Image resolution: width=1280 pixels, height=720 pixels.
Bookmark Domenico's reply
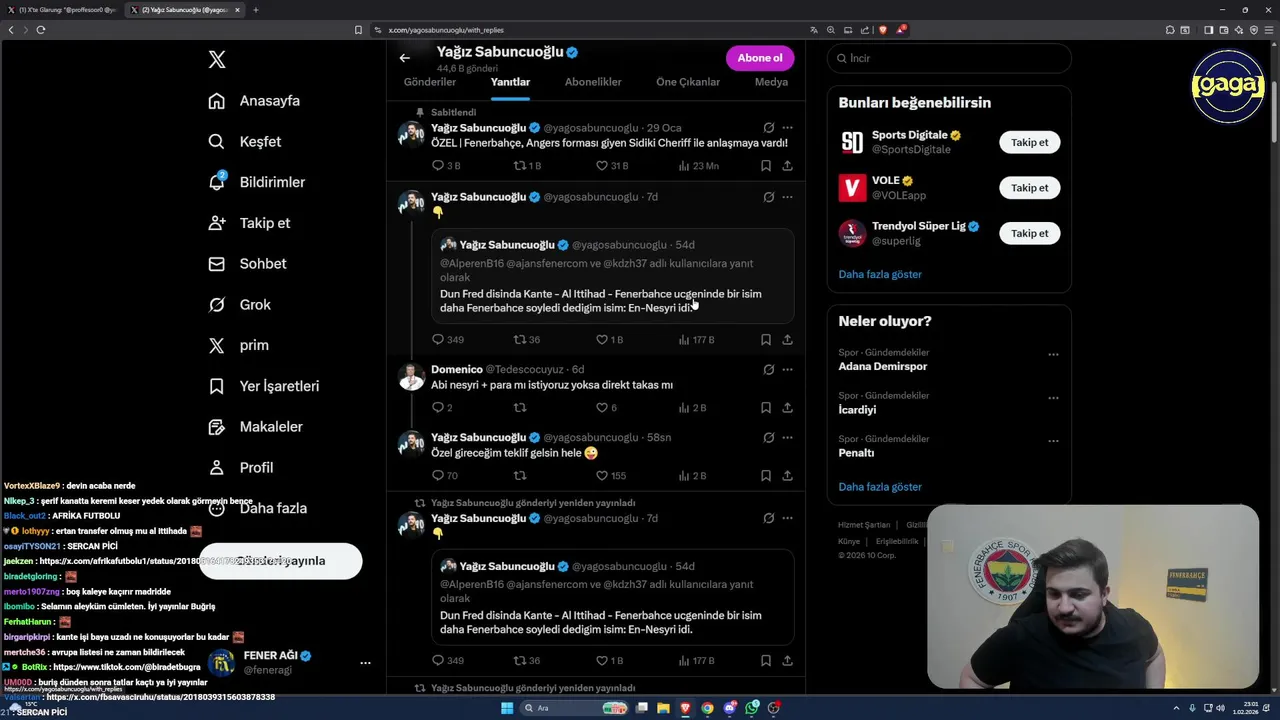point(766,408)
